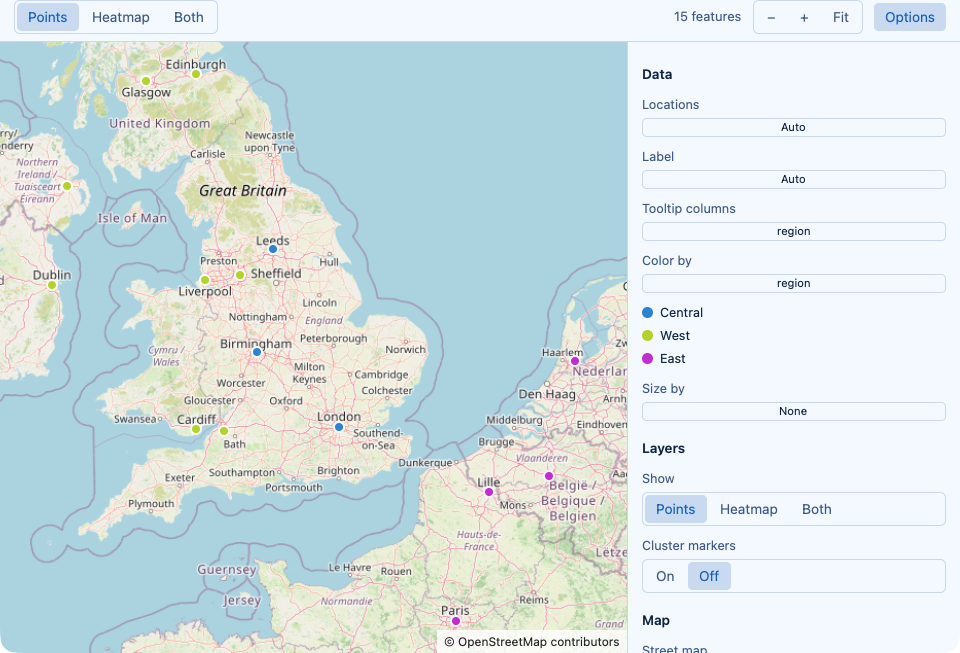Switch to Heatmap view in top toolbar
Screen dimensions: 960x653
121,17
